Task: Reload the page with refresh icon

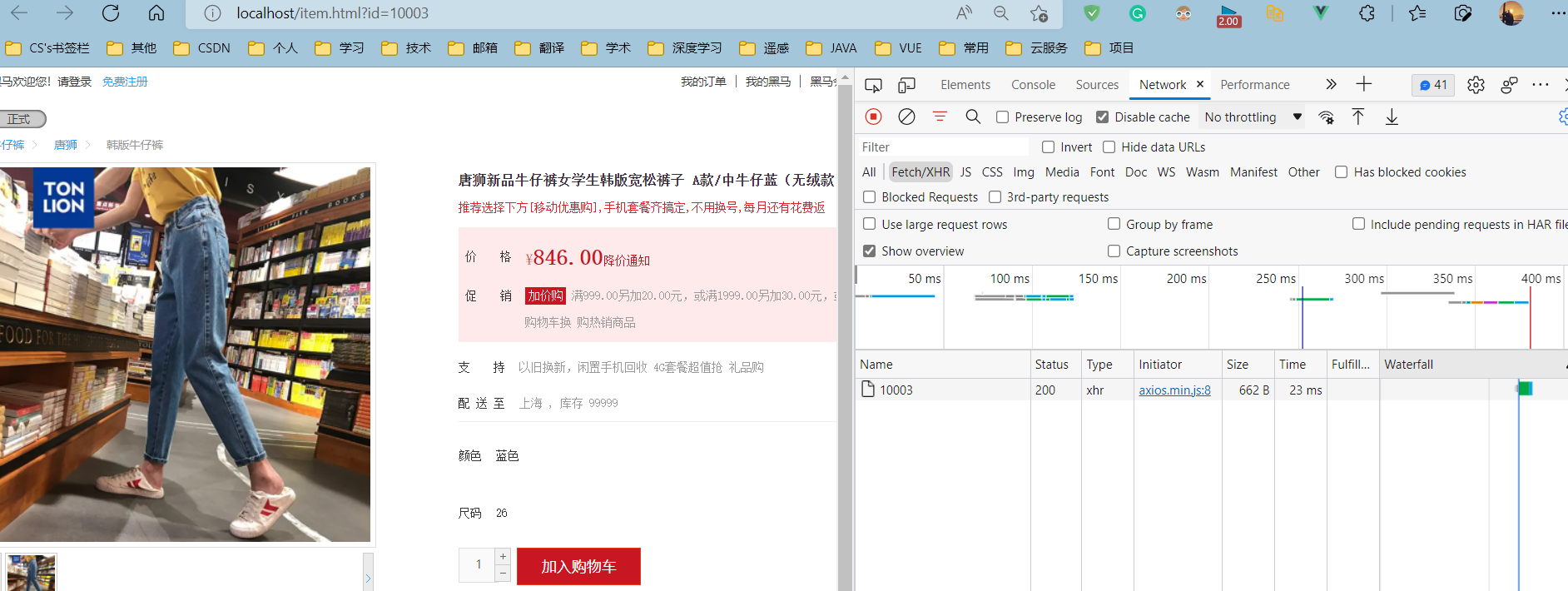Action: (x=111, y=12)
